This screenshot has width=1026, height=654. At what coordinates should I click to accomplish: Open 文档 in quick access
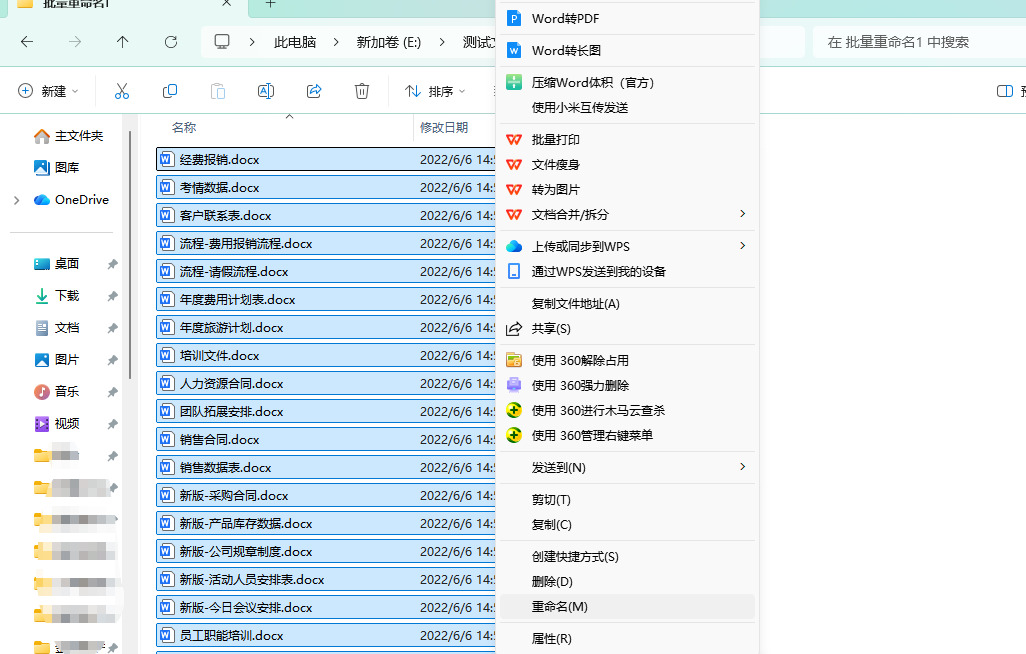coord(57,328)
